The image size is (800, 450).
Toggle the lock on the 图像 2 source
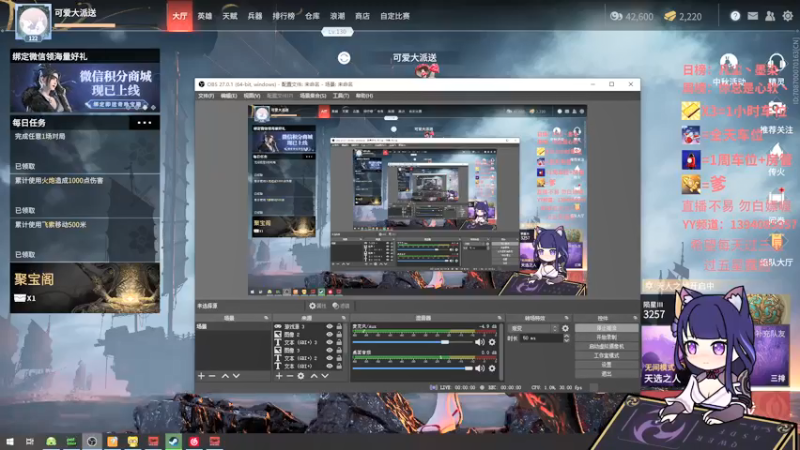coord(339,335)
